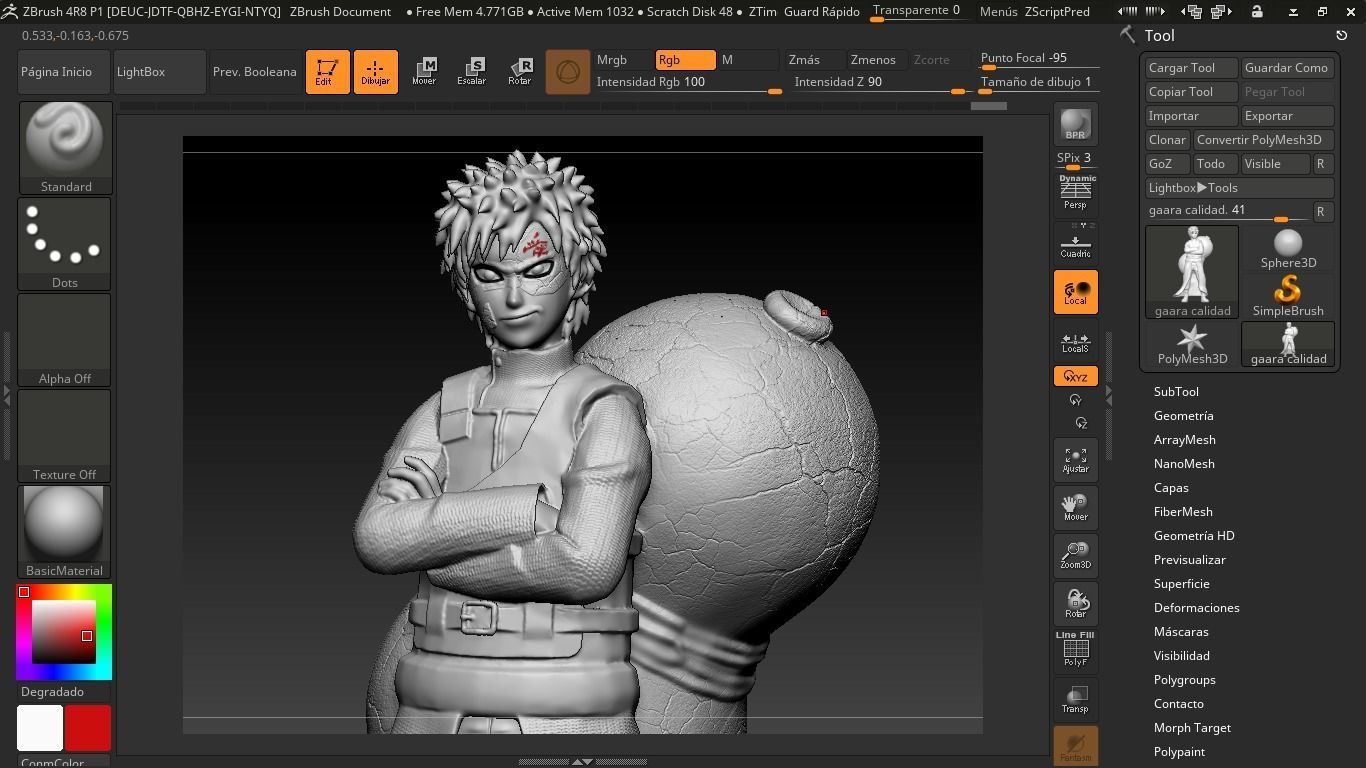Click the LocalS symmetry icon
The width and height of the screenshot is (1366, 768).
[1075, 341]
